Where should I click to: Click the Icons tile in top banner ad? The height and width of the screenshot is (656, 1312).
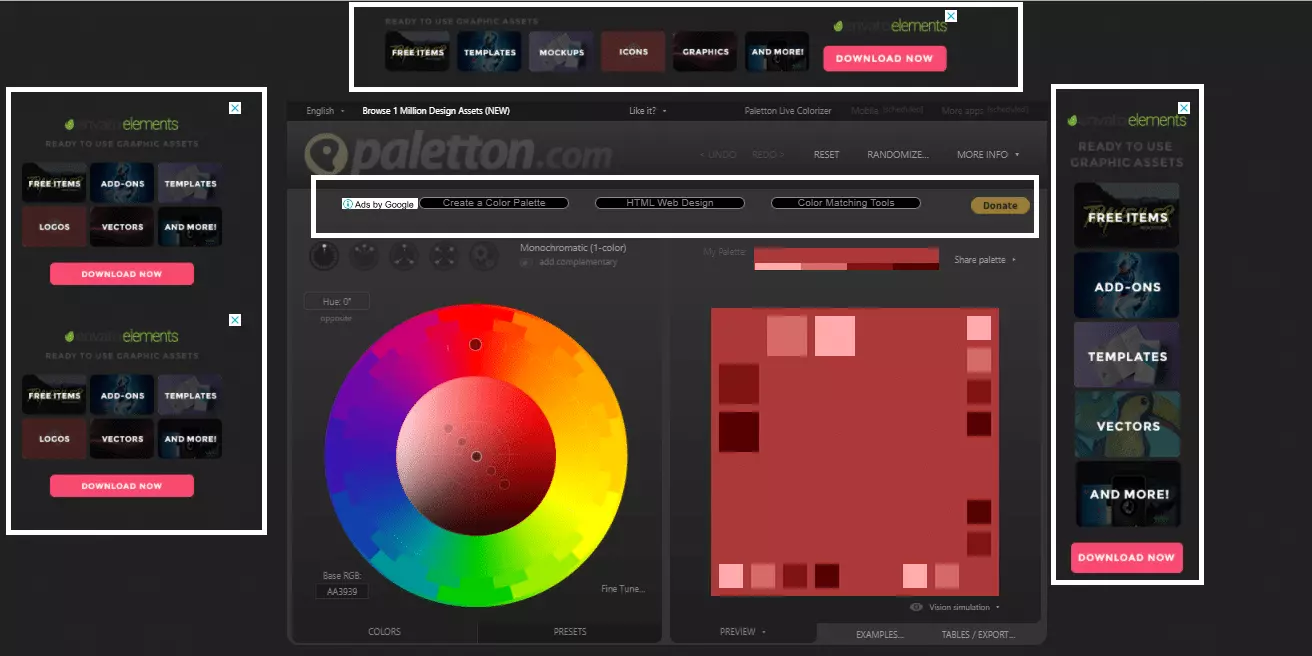pyautogui.click(x=633, y=52)
